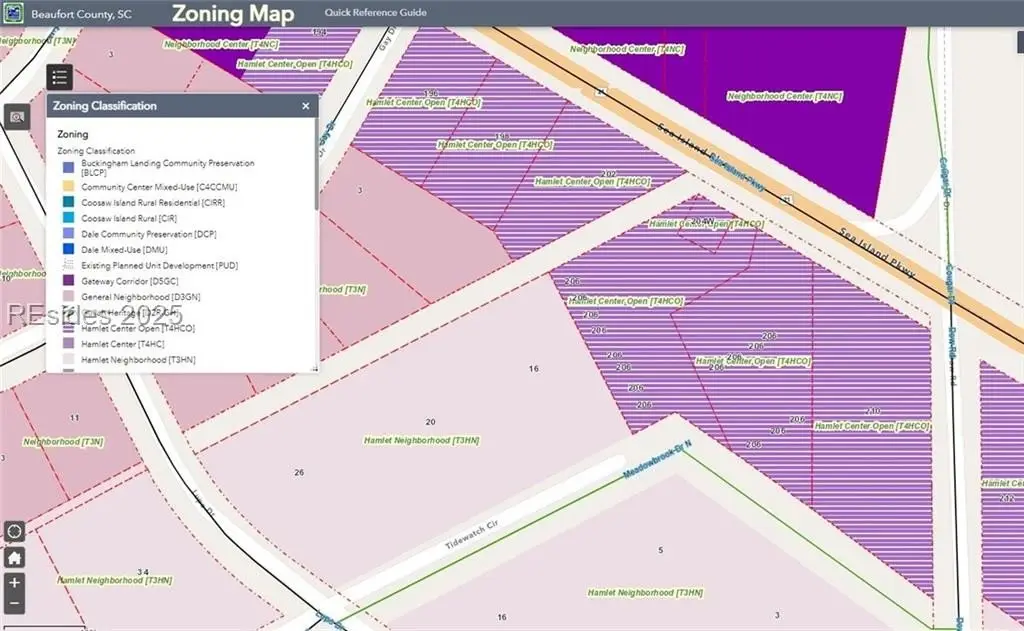
Task: Click the Buckingham Landing Community Preservation swatch
Action: pos(67,167)
